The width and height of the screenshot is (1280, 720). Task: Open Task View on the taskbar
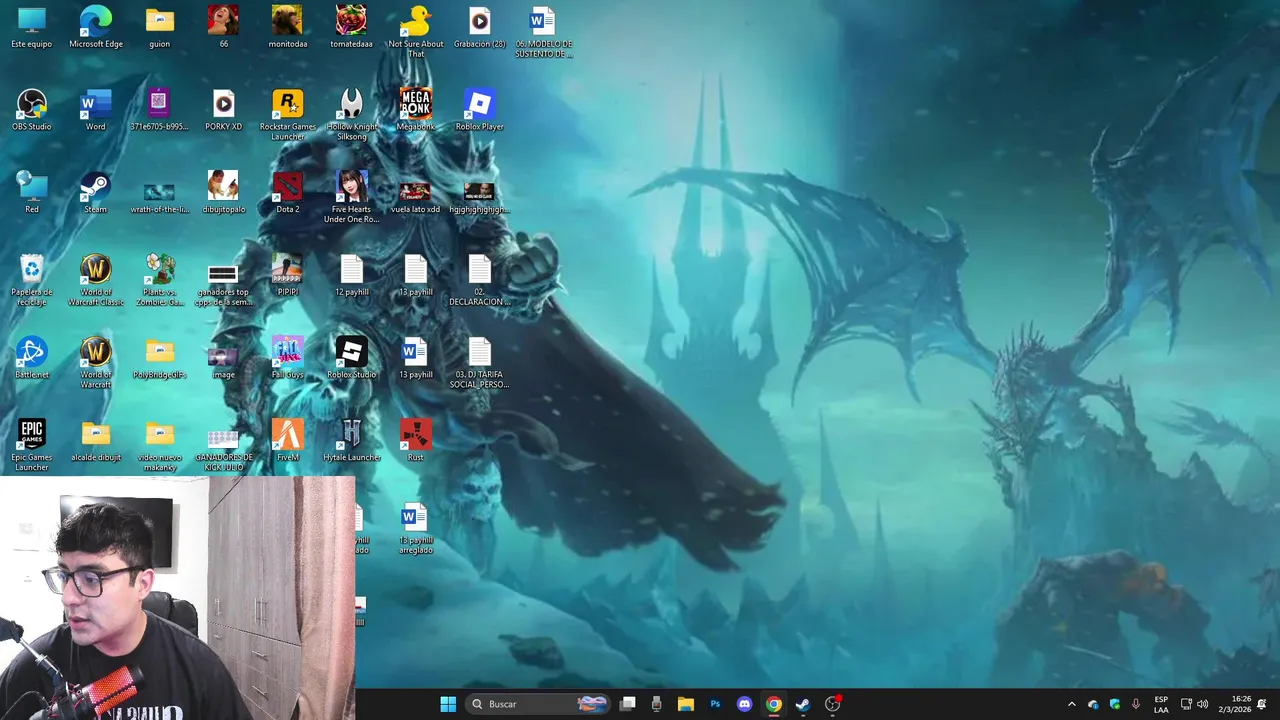tap(628, 704)
